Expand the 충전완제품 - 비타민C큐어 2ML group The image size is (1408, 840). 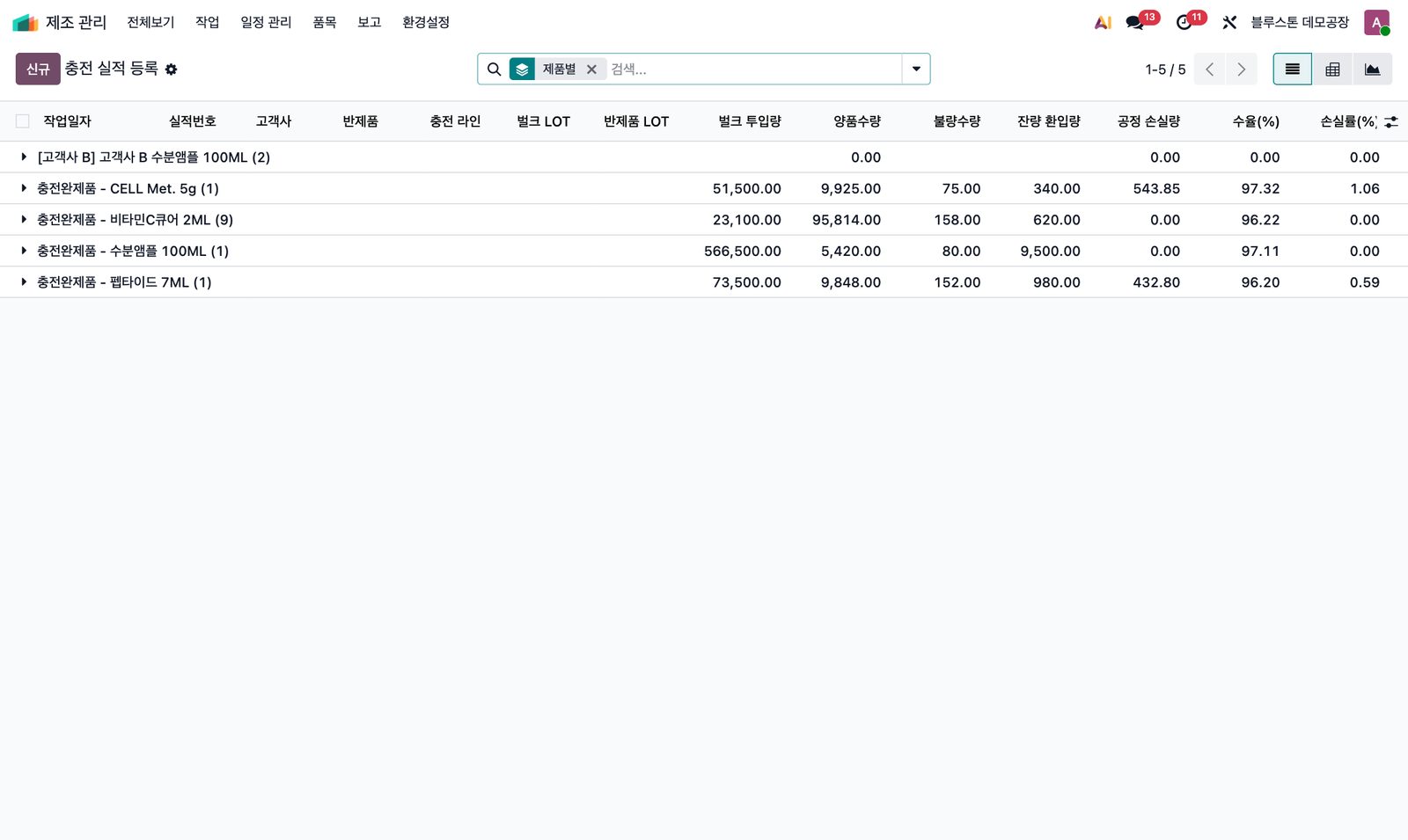click(x=24, y=220)
